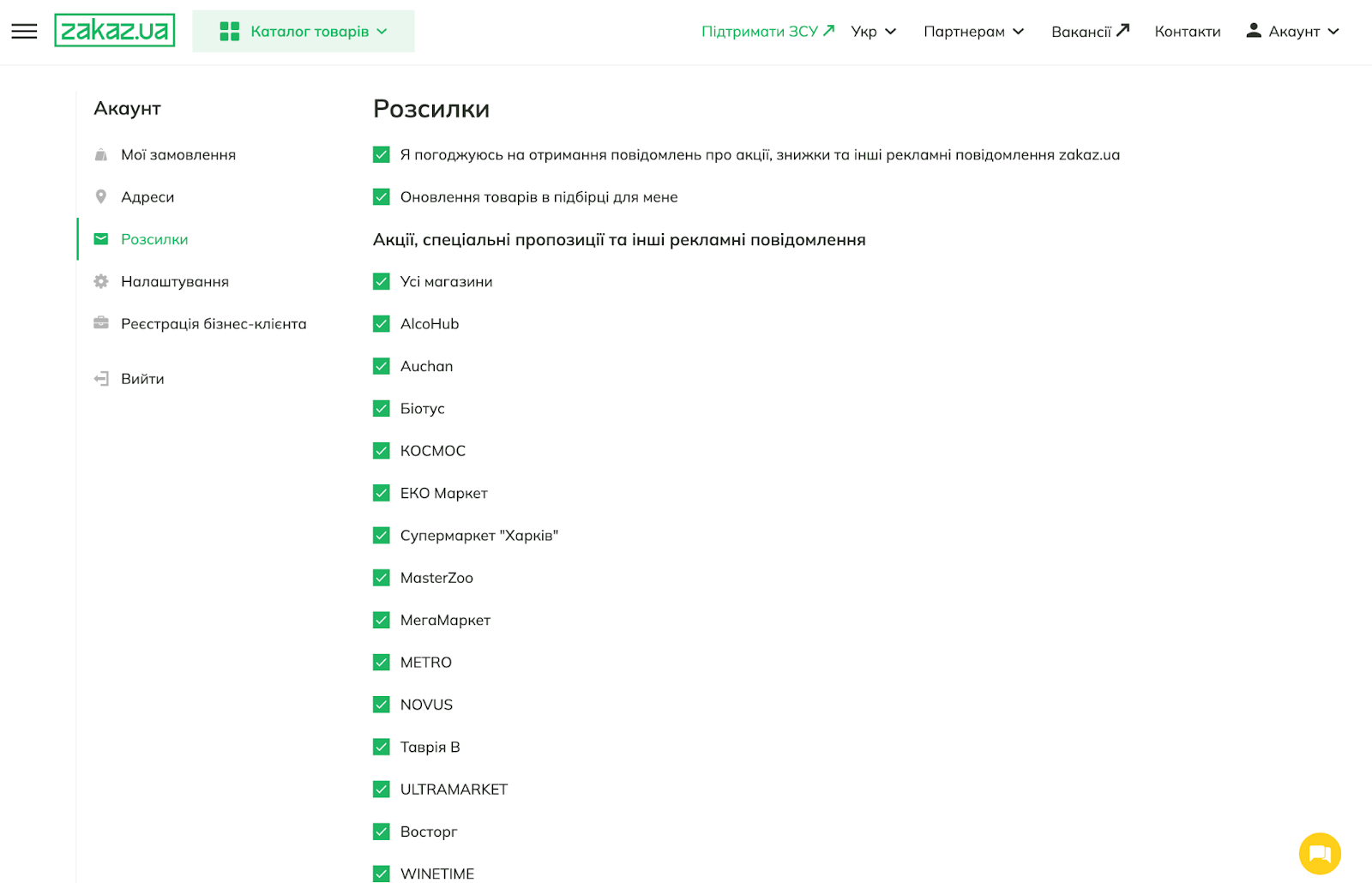Disable the NOVUS newsletter checkbox
This screenshot has width=1372, height=883.
382,705
